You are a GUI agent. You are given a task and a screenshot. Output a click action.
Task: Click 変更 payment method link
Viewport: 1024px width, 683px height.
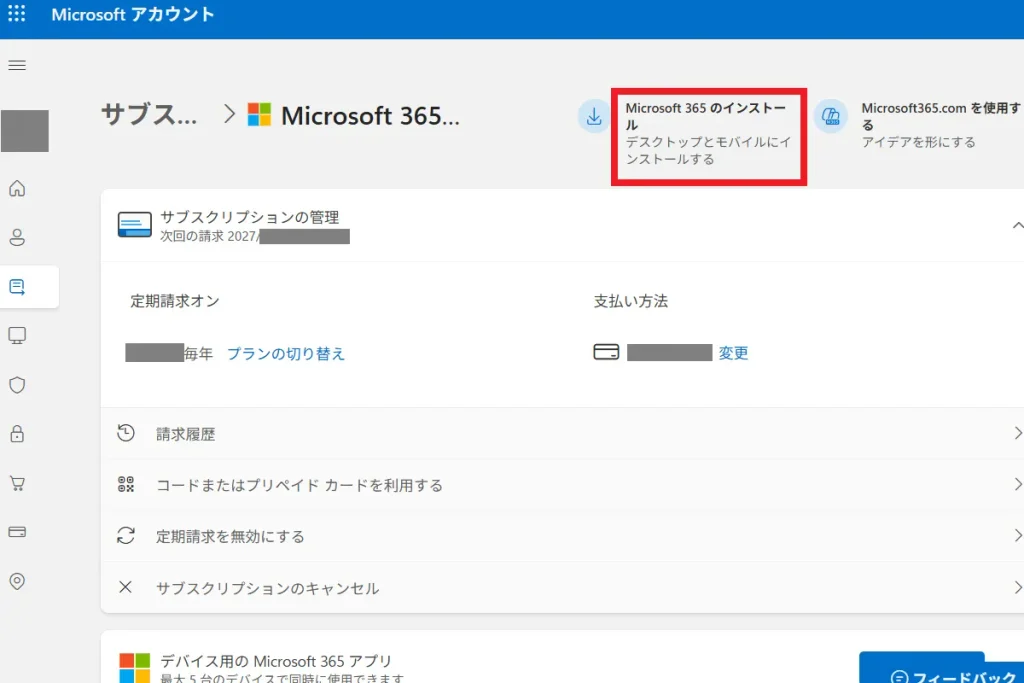(x=733, y=353)
